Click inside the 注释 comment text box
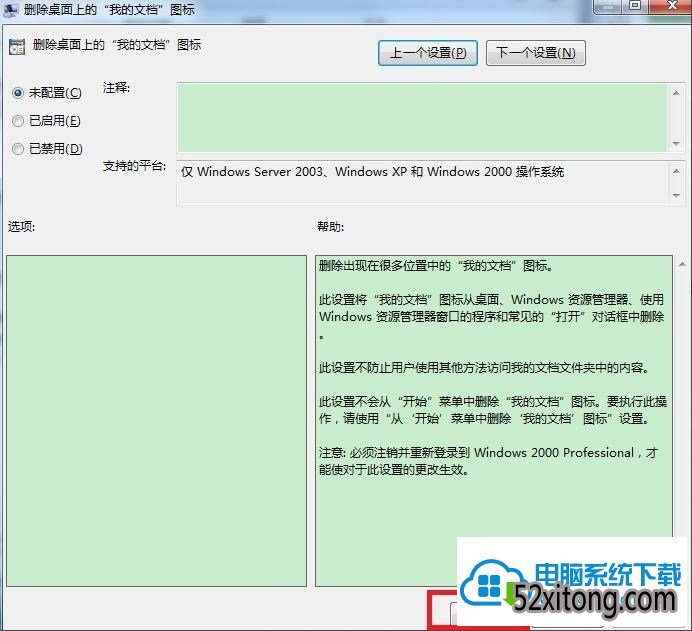This screenshot has height=631, width=692. click(422, 118)
